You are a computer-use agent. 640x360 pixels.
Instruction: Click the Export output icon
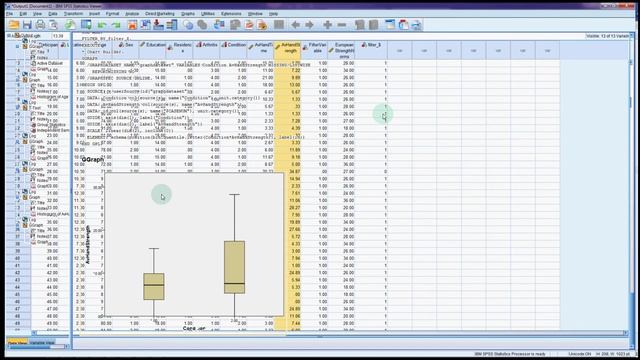(x=70, y=25)
